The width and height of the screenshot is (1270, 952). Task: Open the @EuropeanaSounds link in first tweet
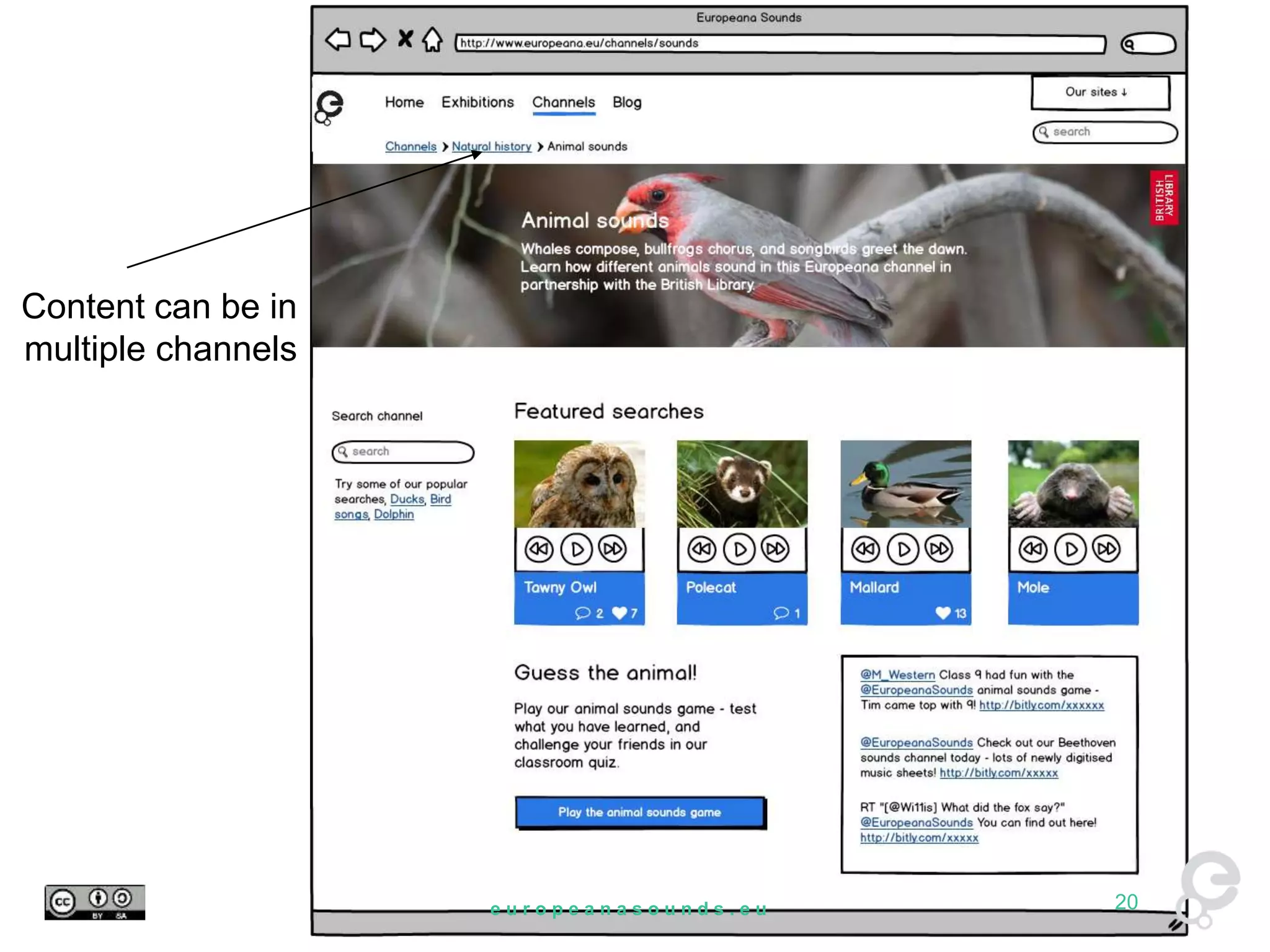tap(917, 690)
